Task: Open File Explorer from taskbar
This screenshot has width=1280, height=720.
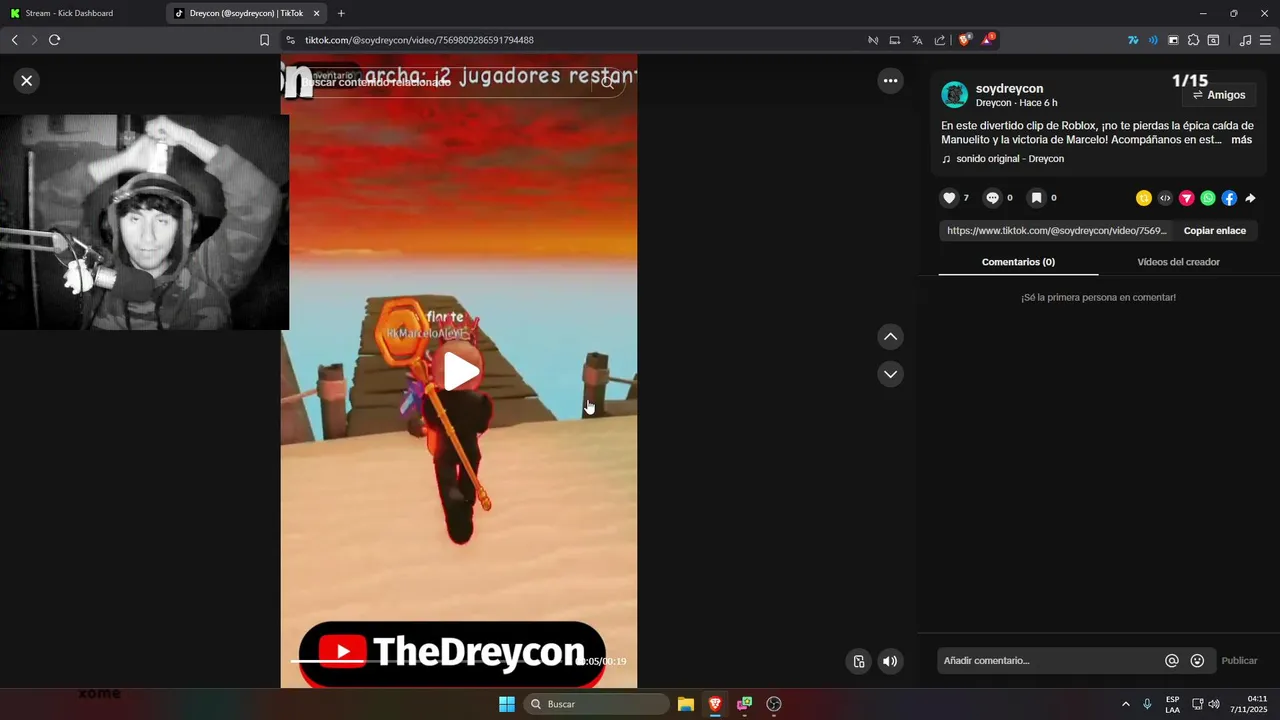Action: click(686, 704)
